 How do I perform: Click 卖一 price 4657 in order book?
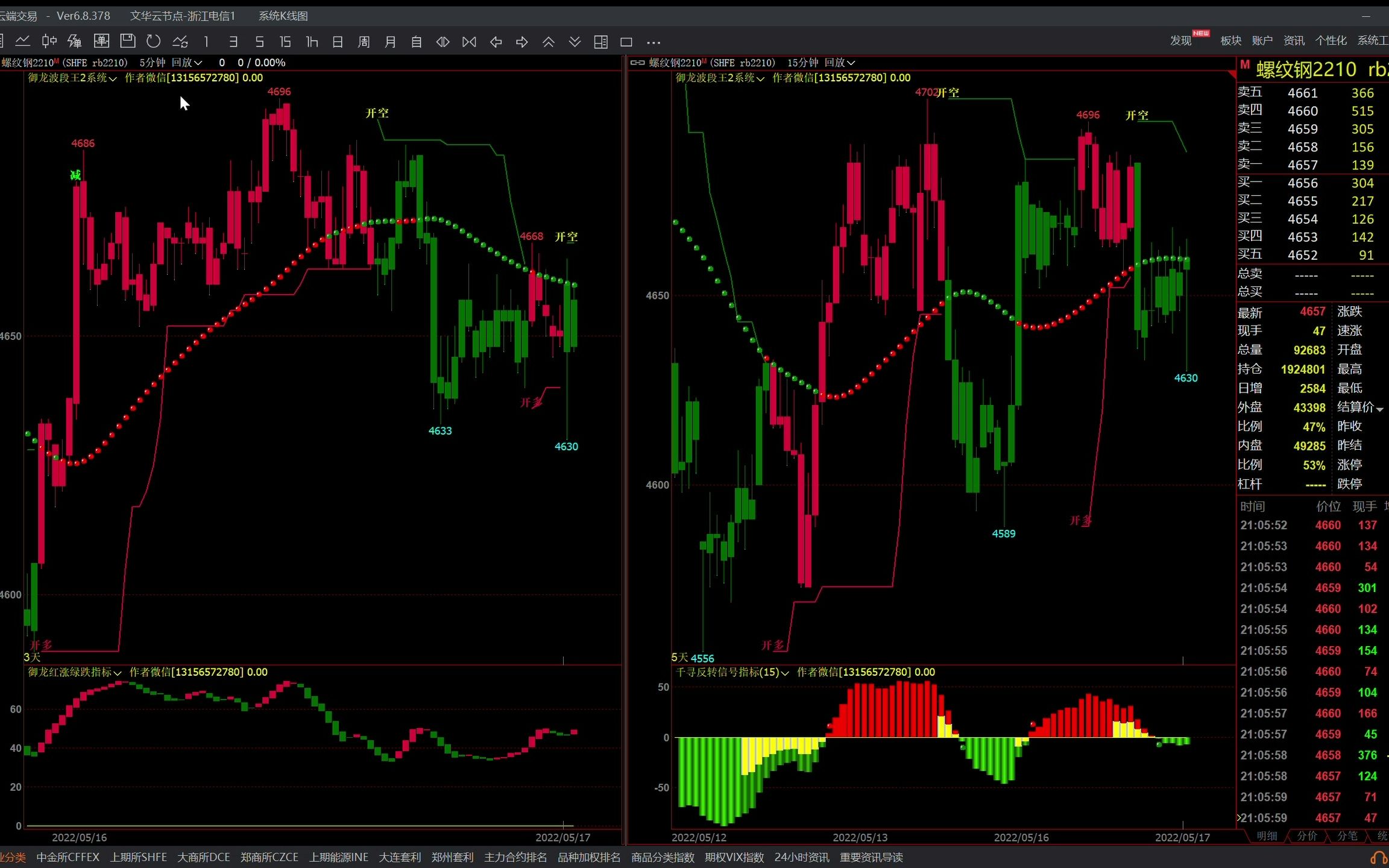(x=1303, y=165)
